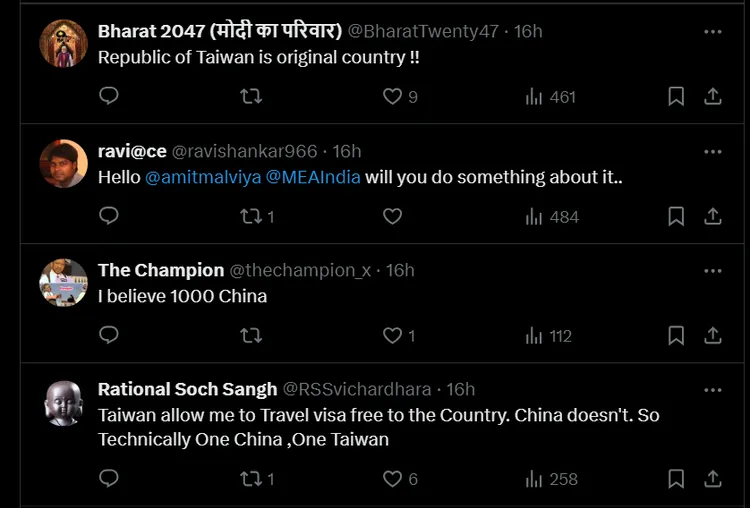Open Rational Soch Sangh's profile name
750x508 pixels.
coord(185,389)
